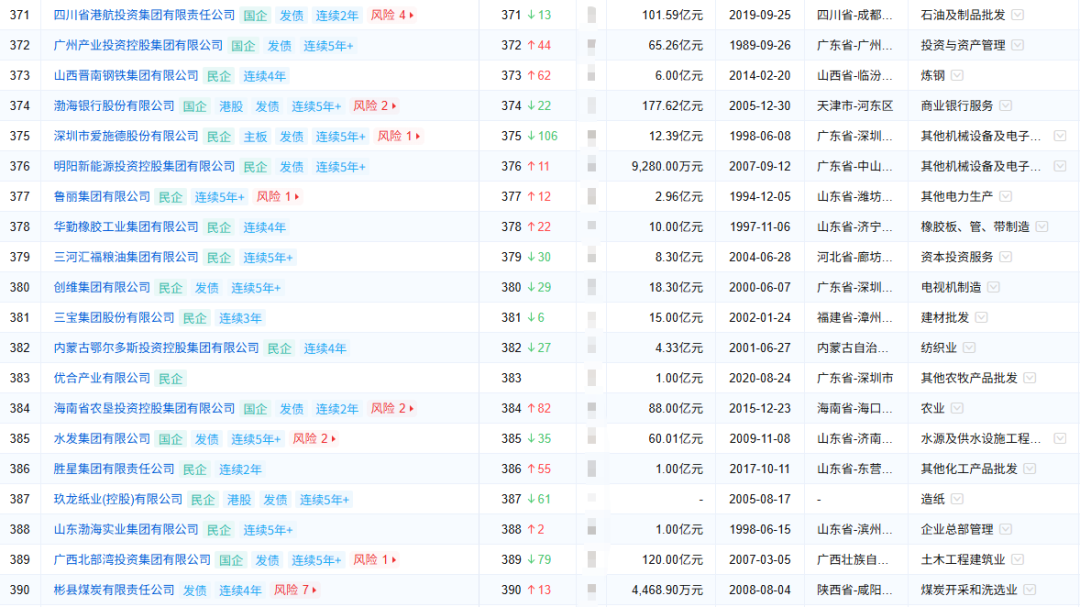Open logo thumbnail in 胜星集团 row
1080x607 pixels.
(592, 469)
